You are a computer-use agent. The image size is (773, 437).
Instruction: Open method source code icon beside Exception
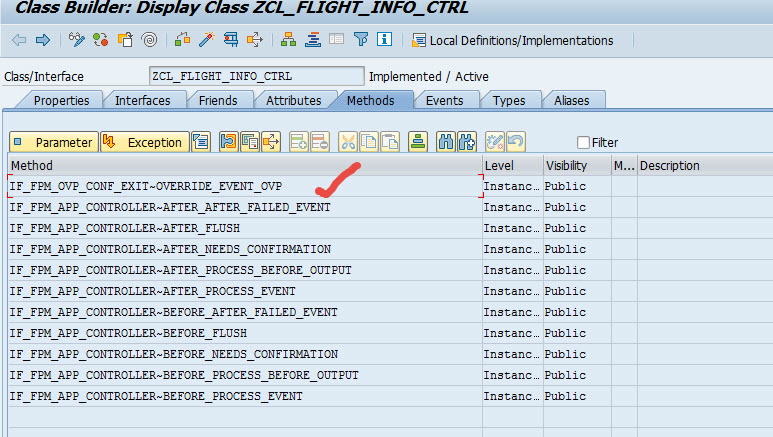[x=201, y=142]
